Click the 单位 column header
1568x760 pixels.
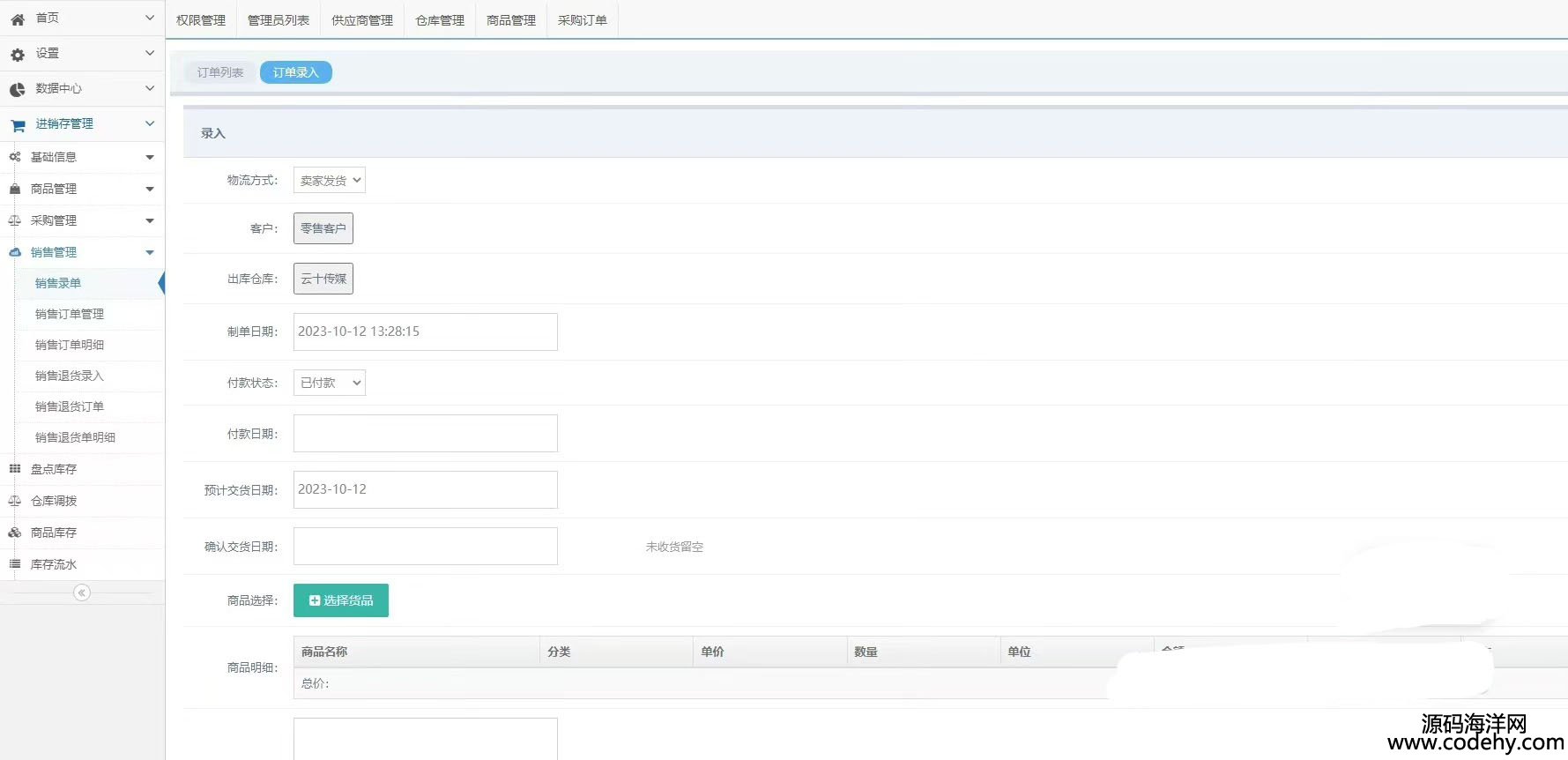[1076, 652]
